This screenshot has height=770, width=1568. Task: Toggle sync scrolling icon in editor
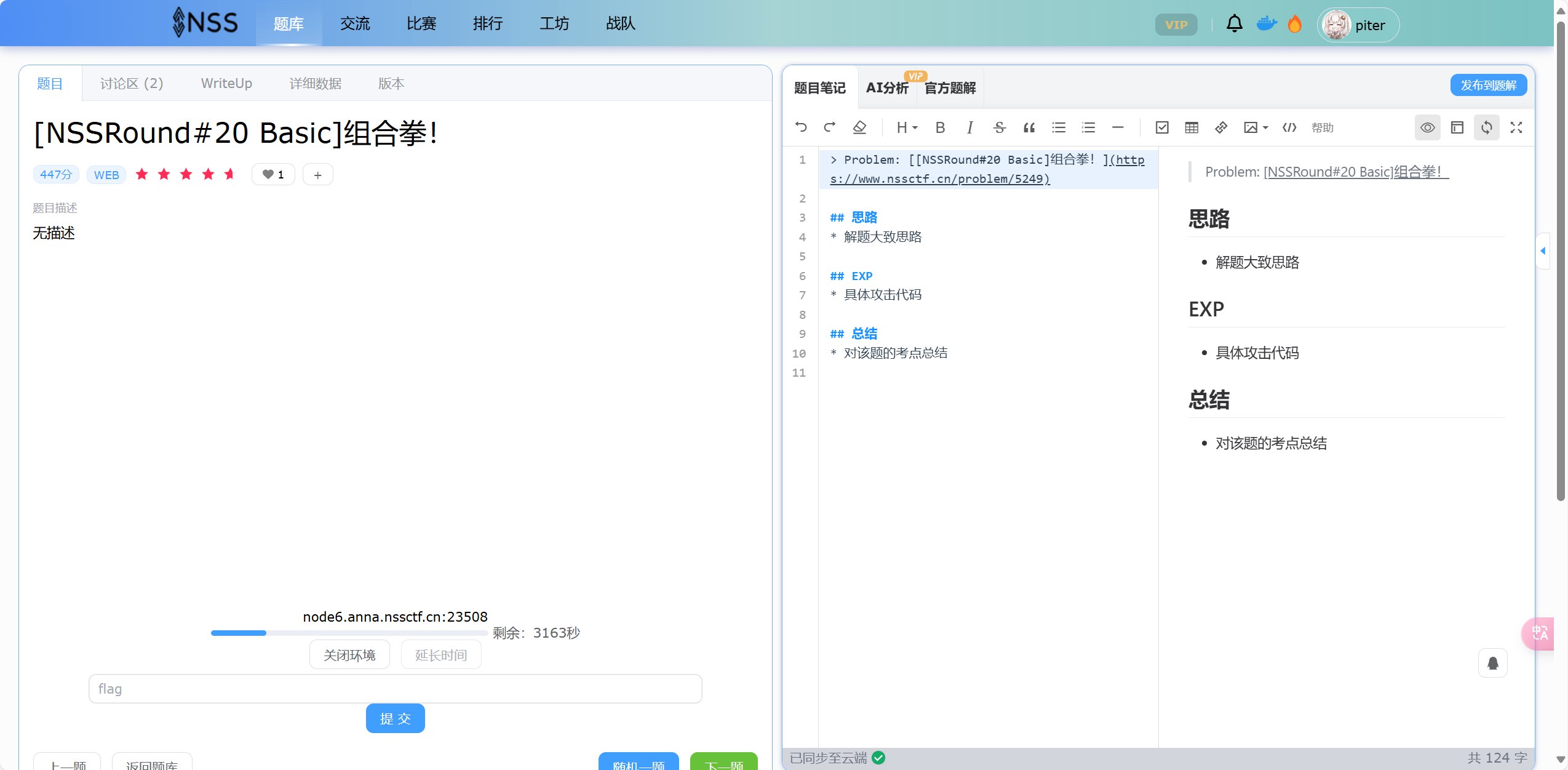pyautogui.click(x=1486, y=127)
